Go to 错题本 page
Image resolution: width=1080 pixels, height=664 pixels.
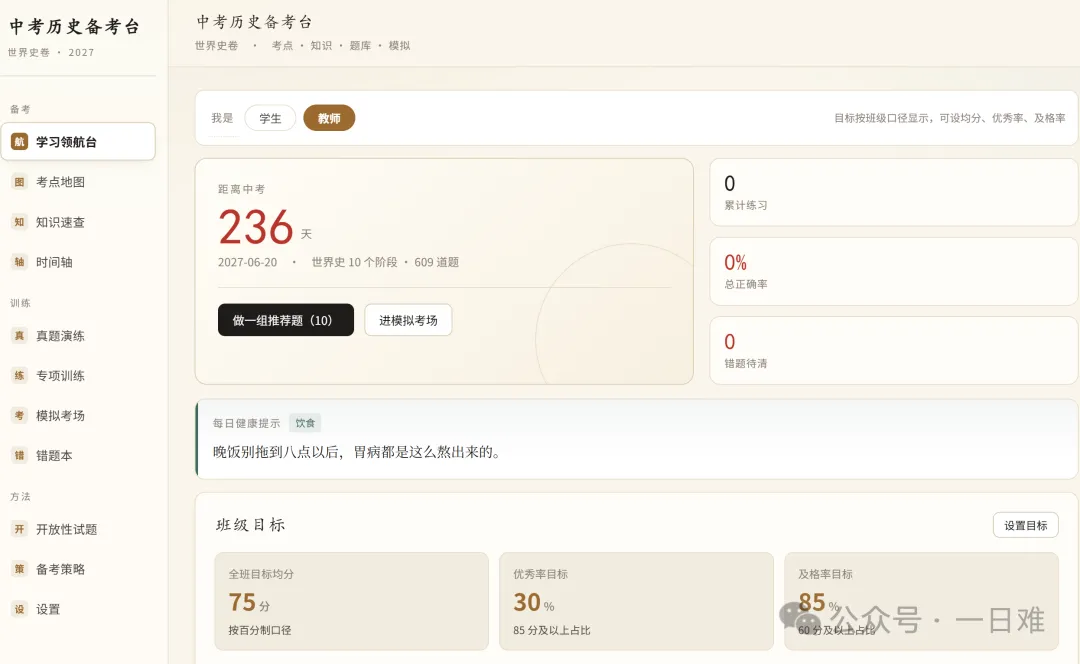78,455
